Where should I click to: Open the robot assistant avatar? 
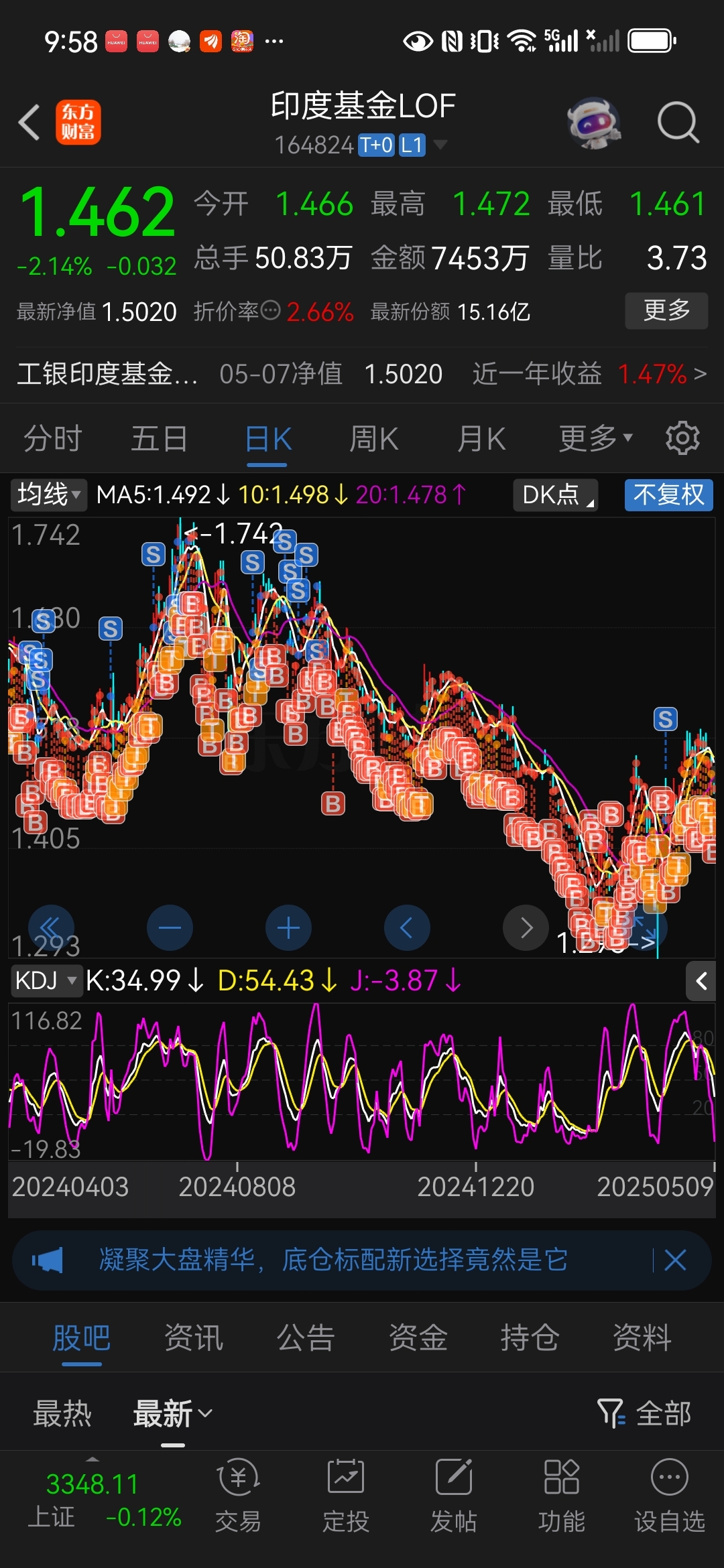tap(594, 123)
